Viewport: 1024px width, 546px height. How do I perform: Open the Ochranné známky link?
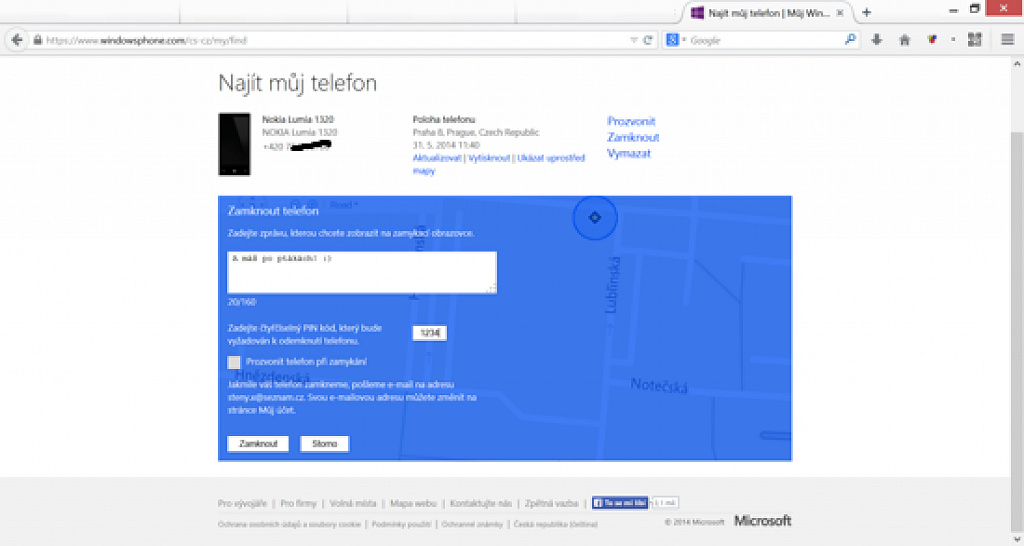click(x=472, y=524)
